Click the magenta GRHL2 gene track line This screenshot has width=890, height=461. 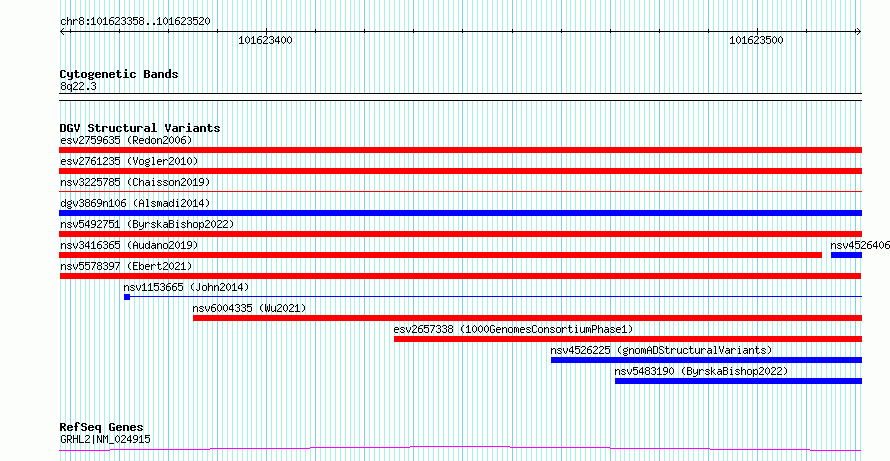click(460, 449)
